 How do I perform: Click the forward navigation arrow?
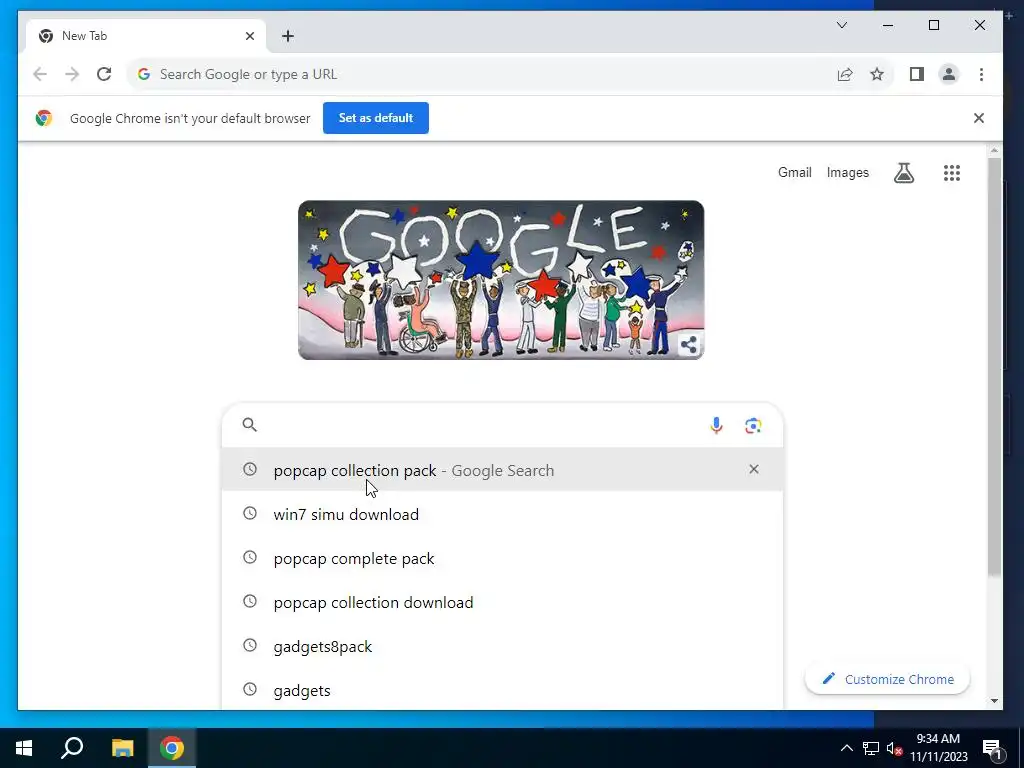tap(72, 74)
